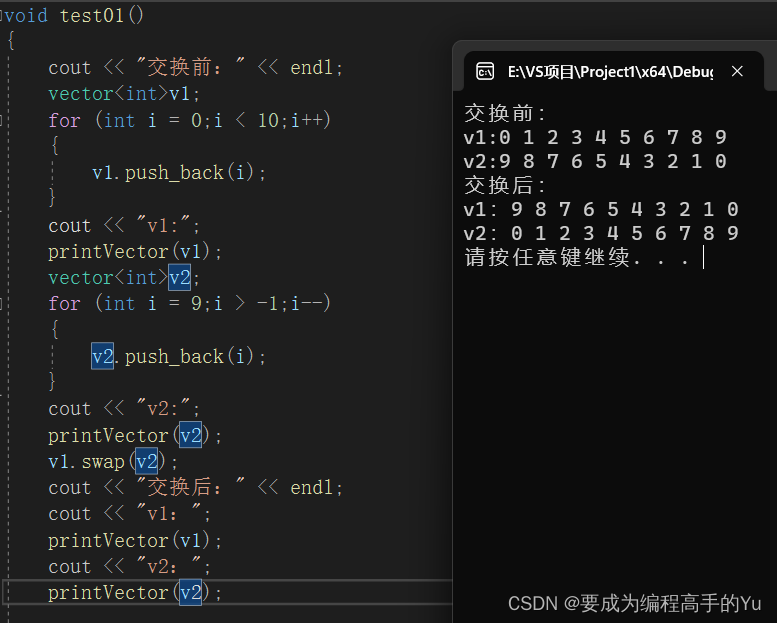
Task: Click the loop line 'for (int i = 9;i > -1;i--)'
Action: click(189, 303)
